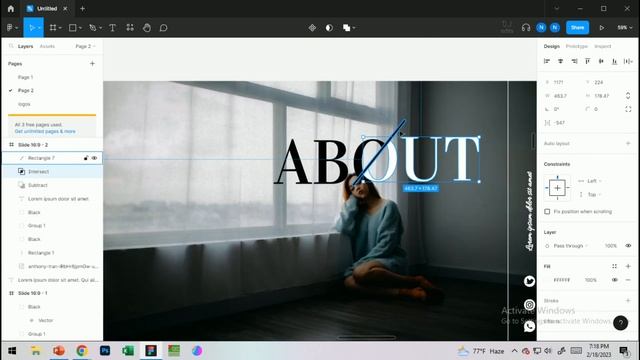Align right using alignment icon
640x360 pixels.
pos(574,61)
